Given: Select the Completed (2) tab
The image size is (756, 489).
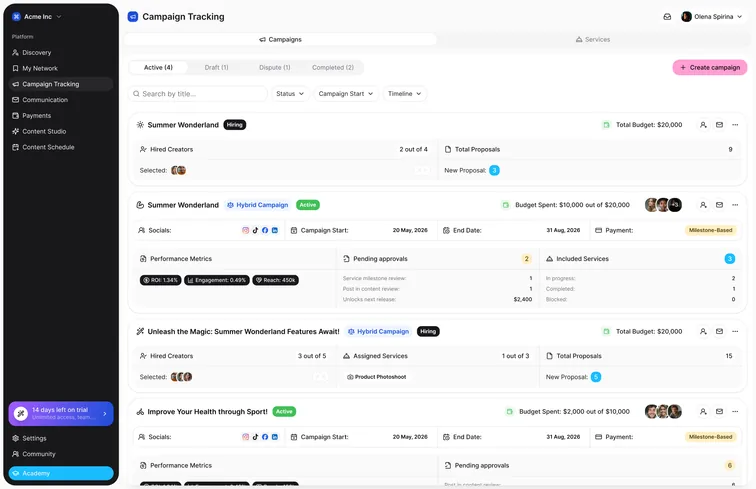Looking at the screenshot, I should tap(333, 68).
